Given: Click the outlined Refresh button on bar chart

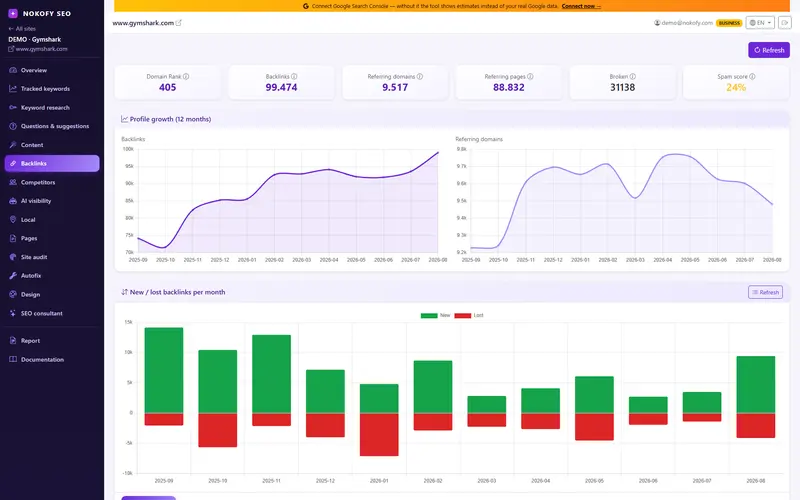Looking at the screenshot, I should point(765,292).
